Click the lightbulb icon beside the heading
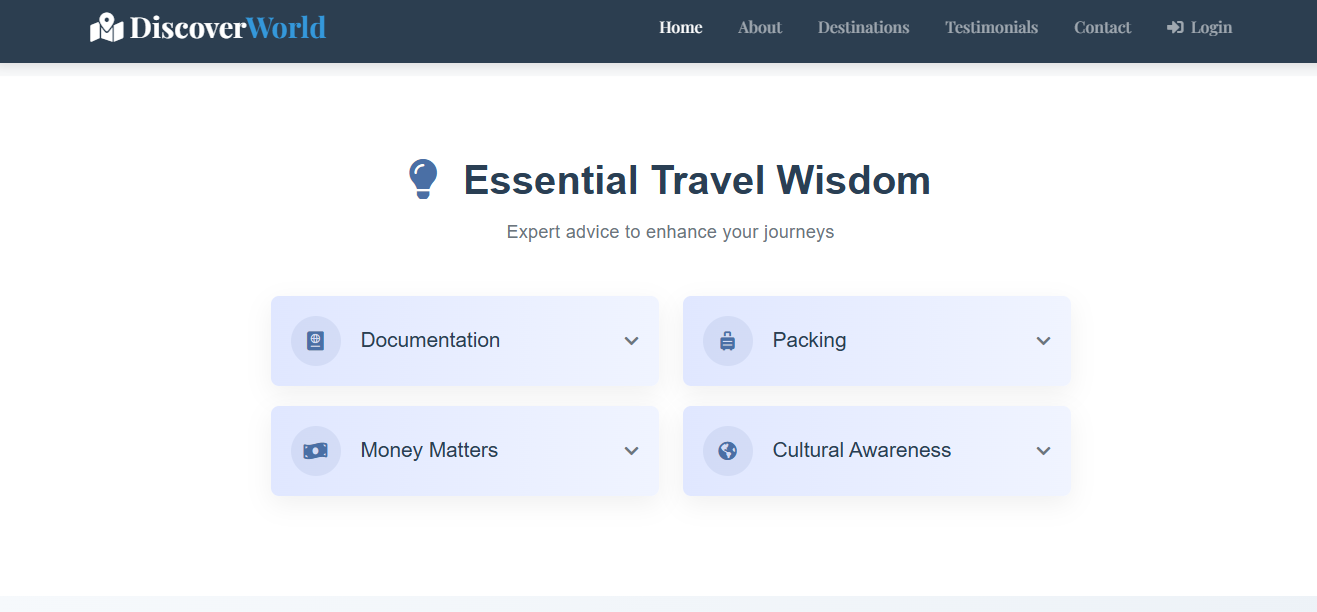Viewport: 1317px width, 612px height. (x=422, y=180)
